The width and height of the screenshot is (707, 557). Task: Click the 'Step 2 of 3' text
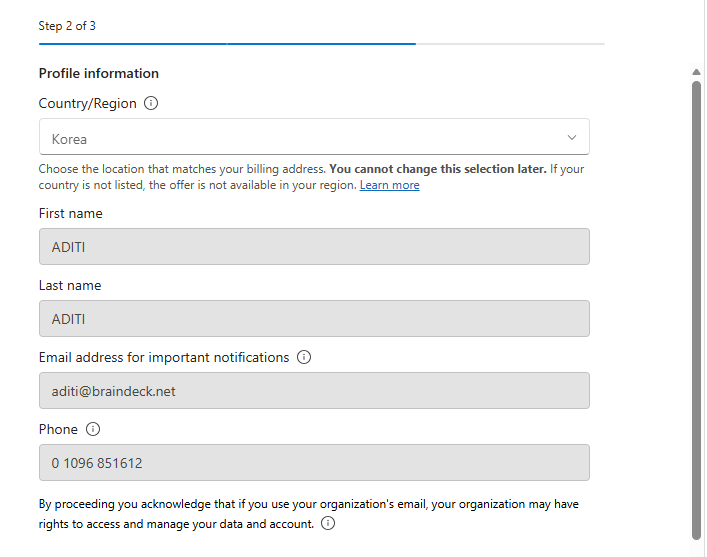[x=67, y=26]
